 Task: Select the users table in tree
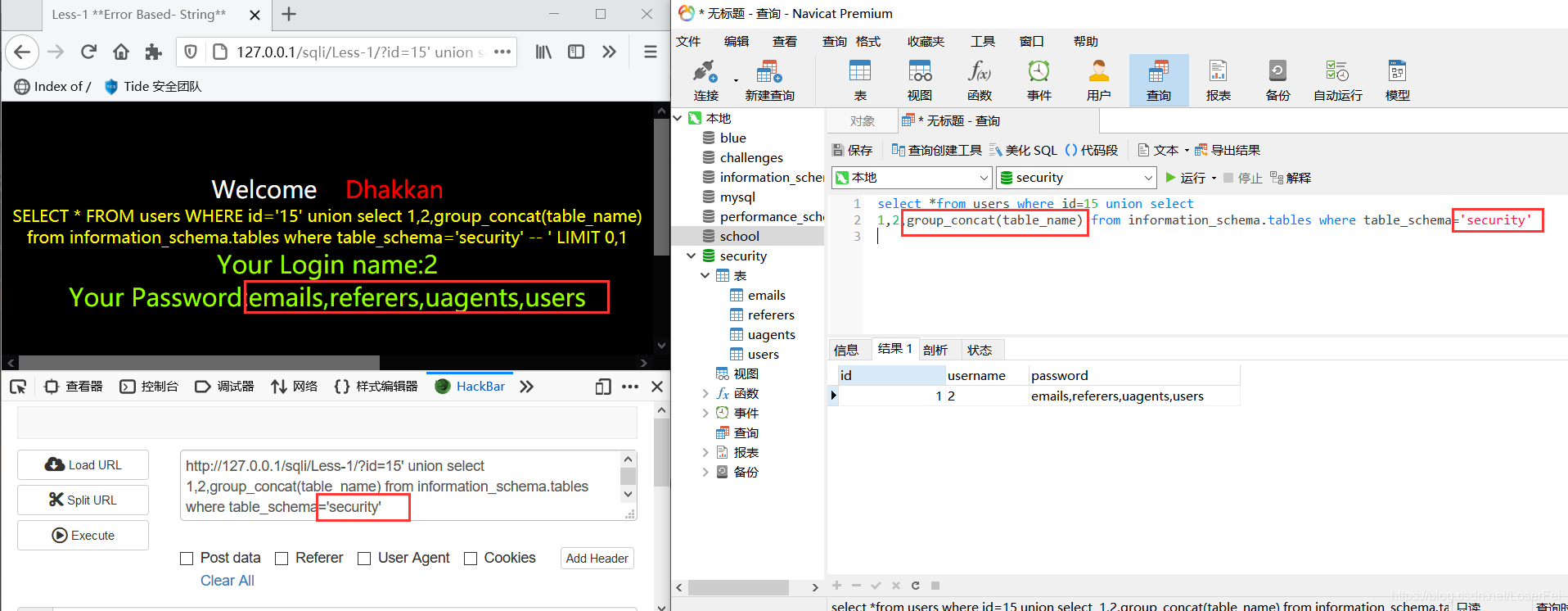763,355
